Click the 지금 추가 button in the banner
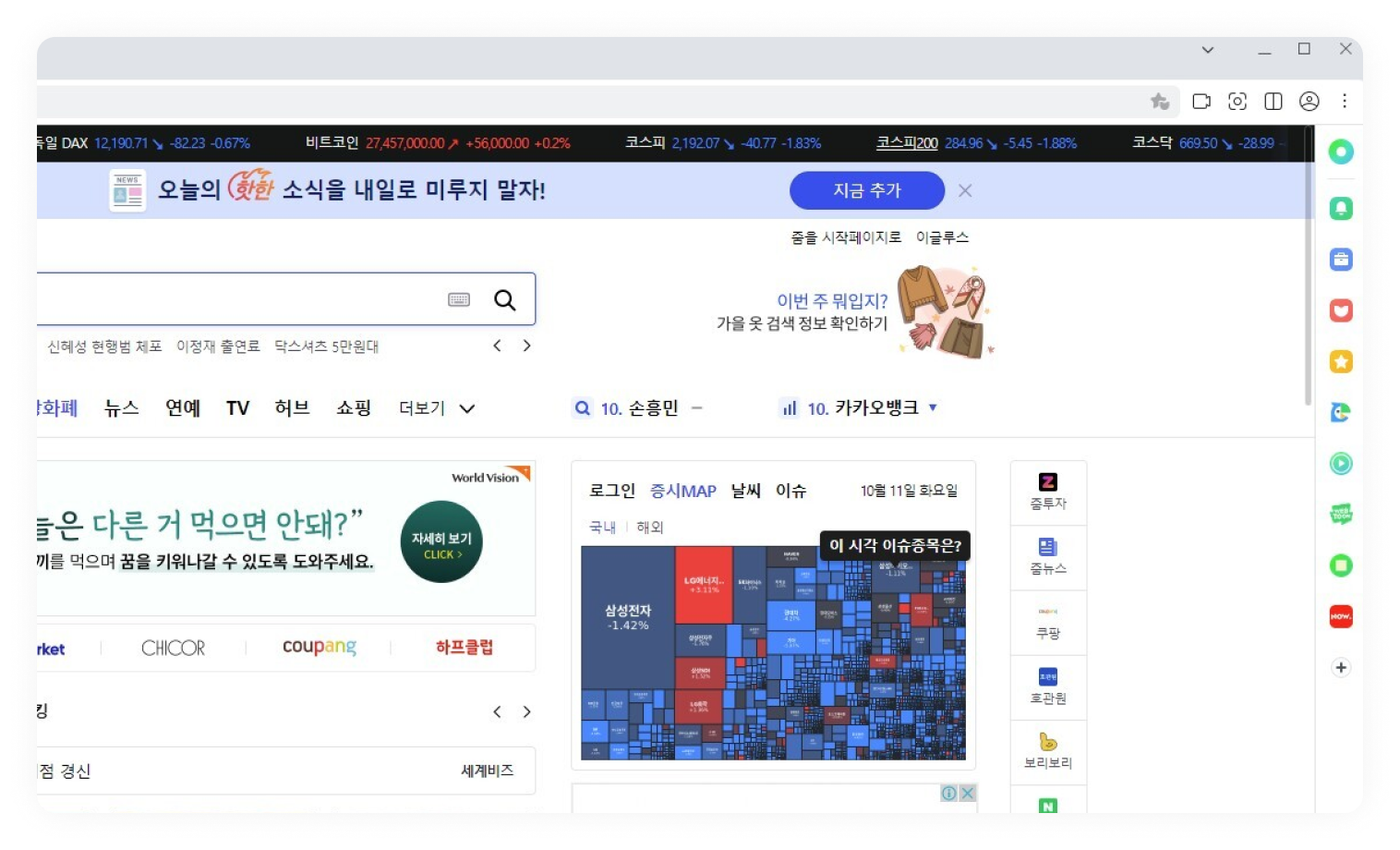This screenshot has width=1400, height=850. [866, 190]
